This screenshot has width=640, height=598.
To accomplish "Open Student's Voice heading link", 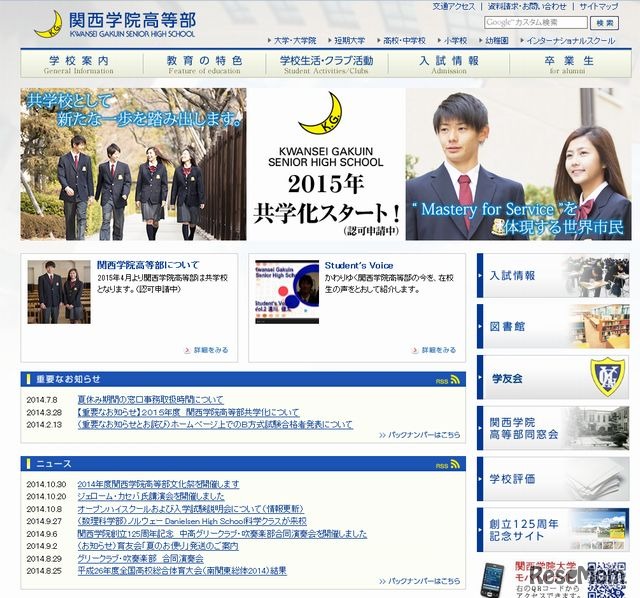I will (359, 265).
